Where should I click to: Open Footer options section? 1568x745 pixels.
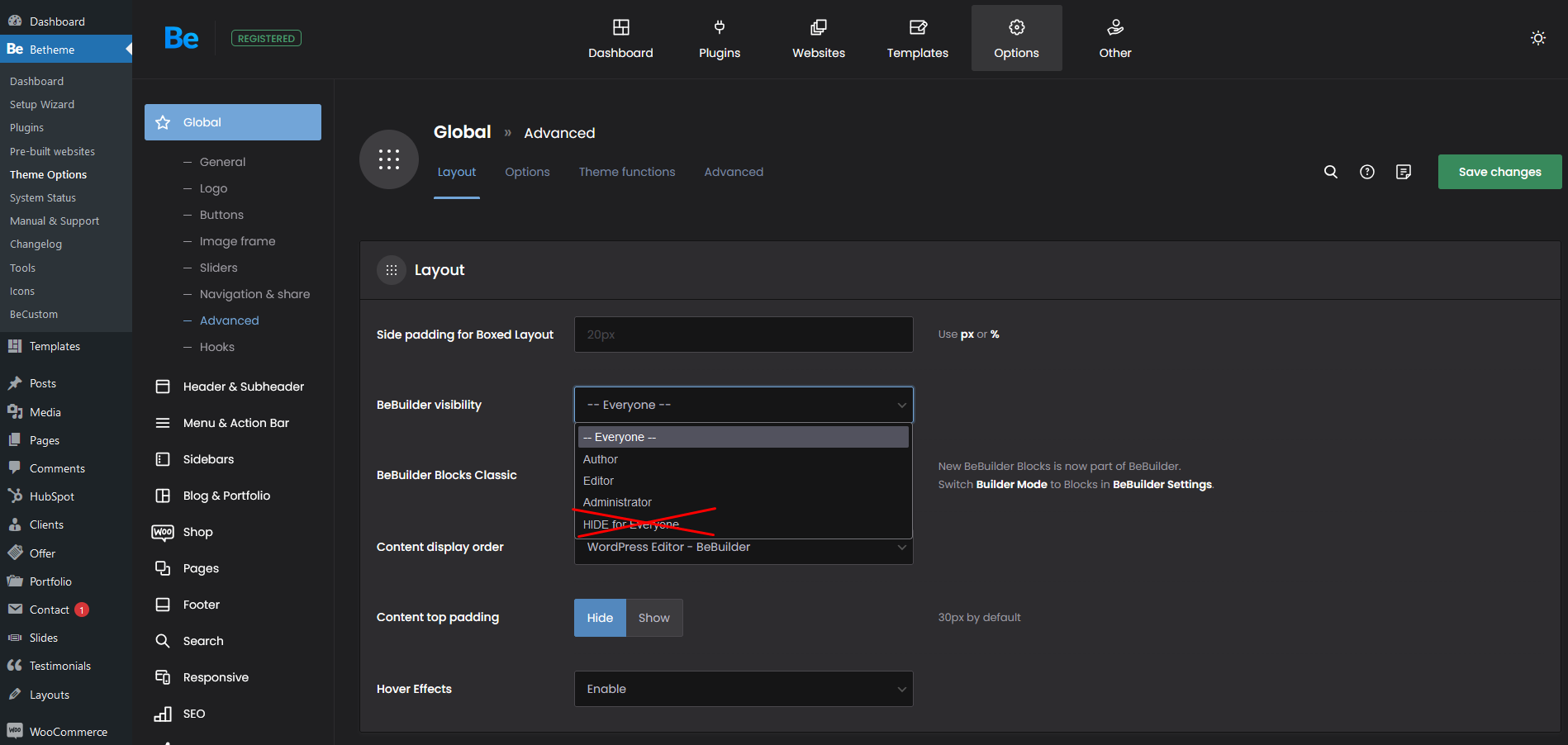(x=233, y=605)
